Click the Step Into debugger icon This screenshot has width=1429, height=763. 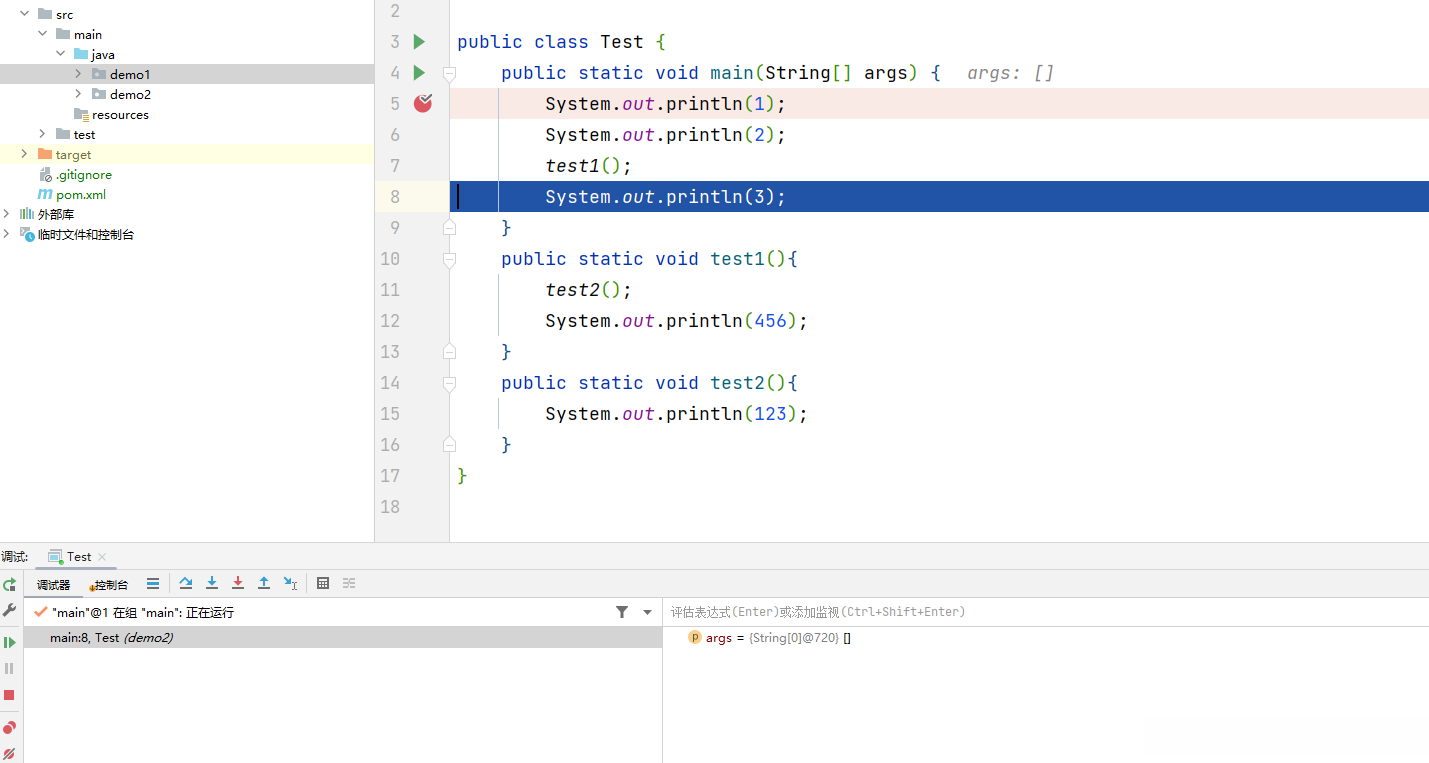212,583
